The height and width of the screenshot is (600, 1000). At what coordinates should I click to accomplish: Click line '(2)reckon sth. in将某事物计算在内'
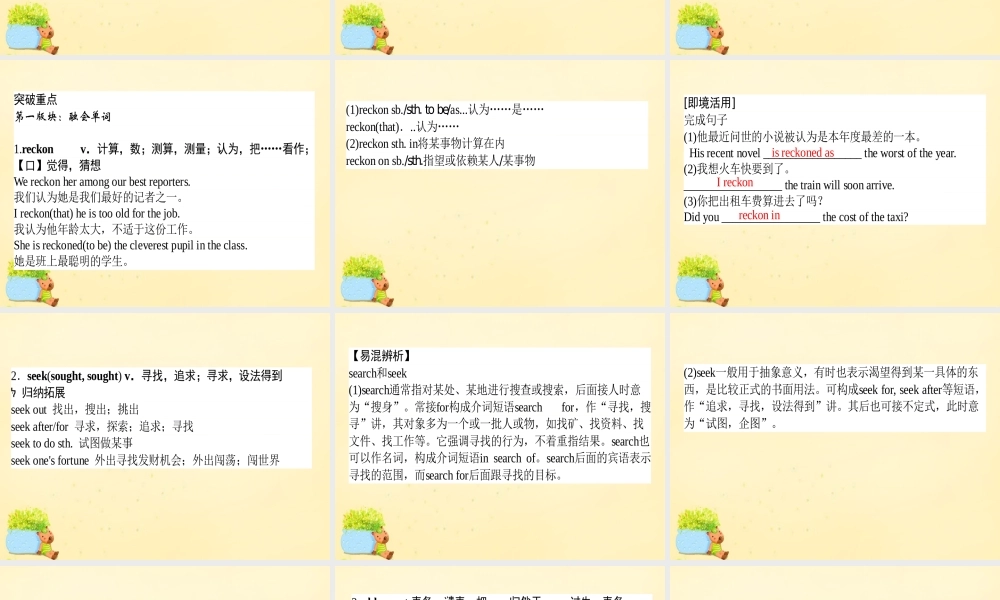point(425,144)
